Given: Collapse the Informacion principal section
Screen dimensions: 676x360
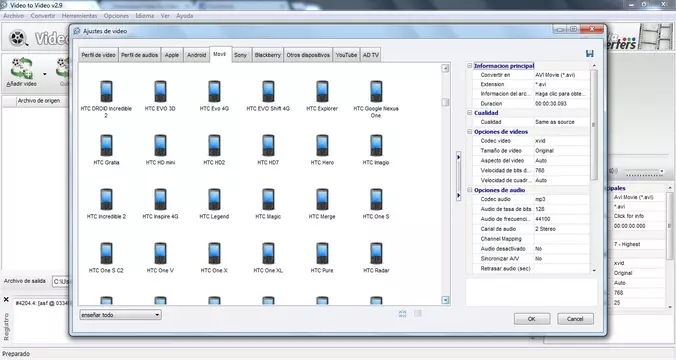Looking at the screenshot, I should pyautogui.click(x=469, y=66).
